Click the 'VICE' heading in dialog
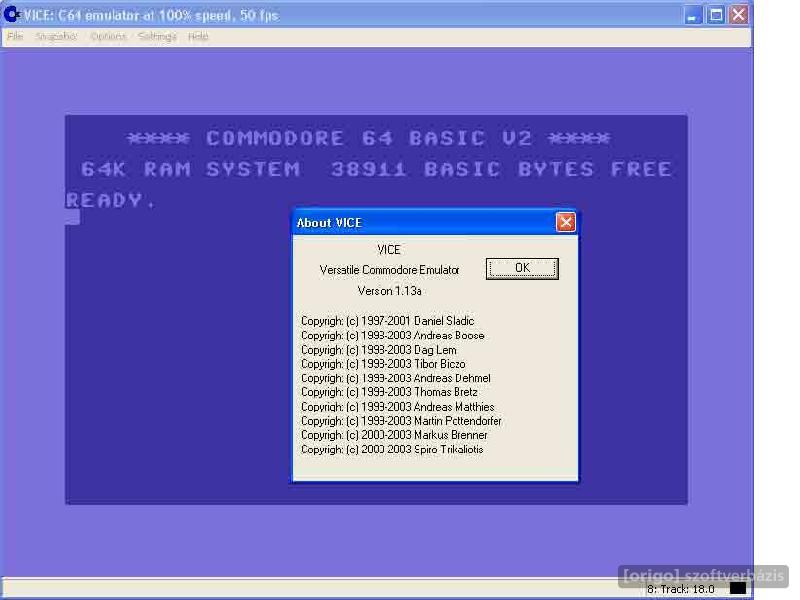The height and width of the screenshot is (600, 800). (389, 249)
